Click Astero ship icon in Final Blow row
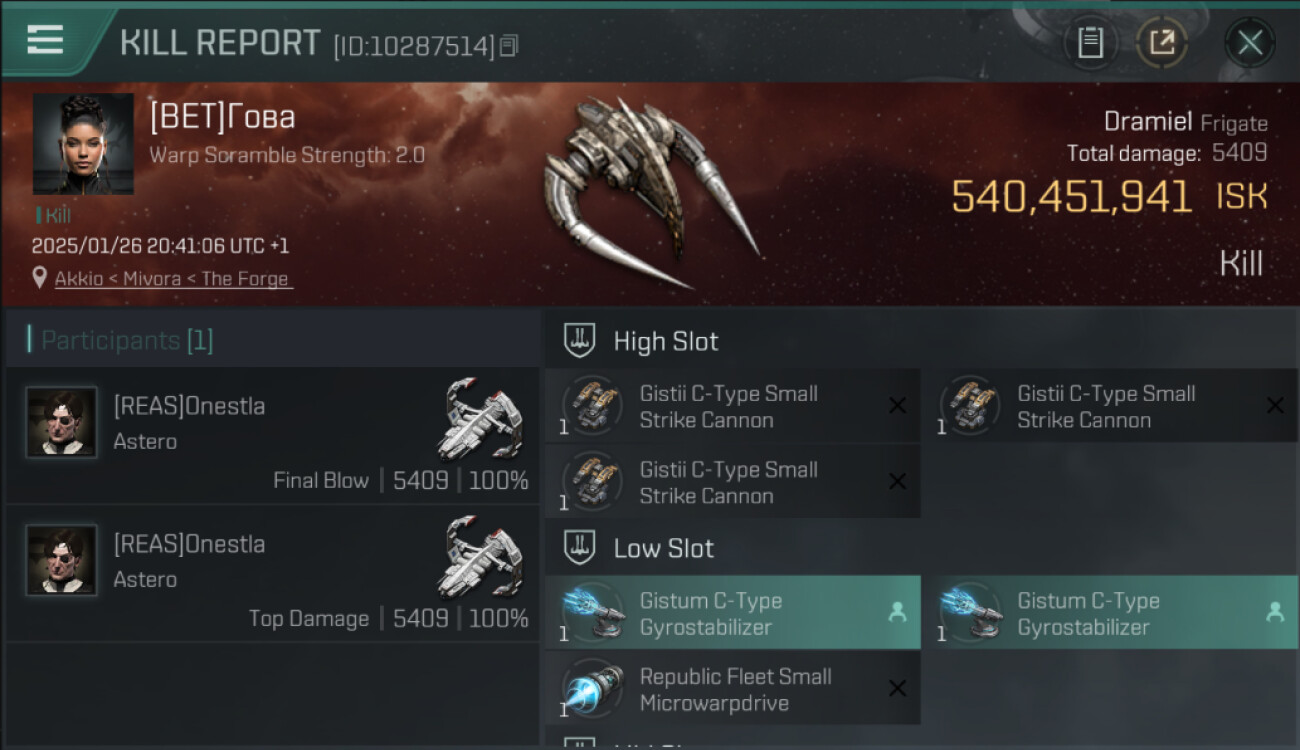Screen dimensions: 1300x750 click(482, 417)
